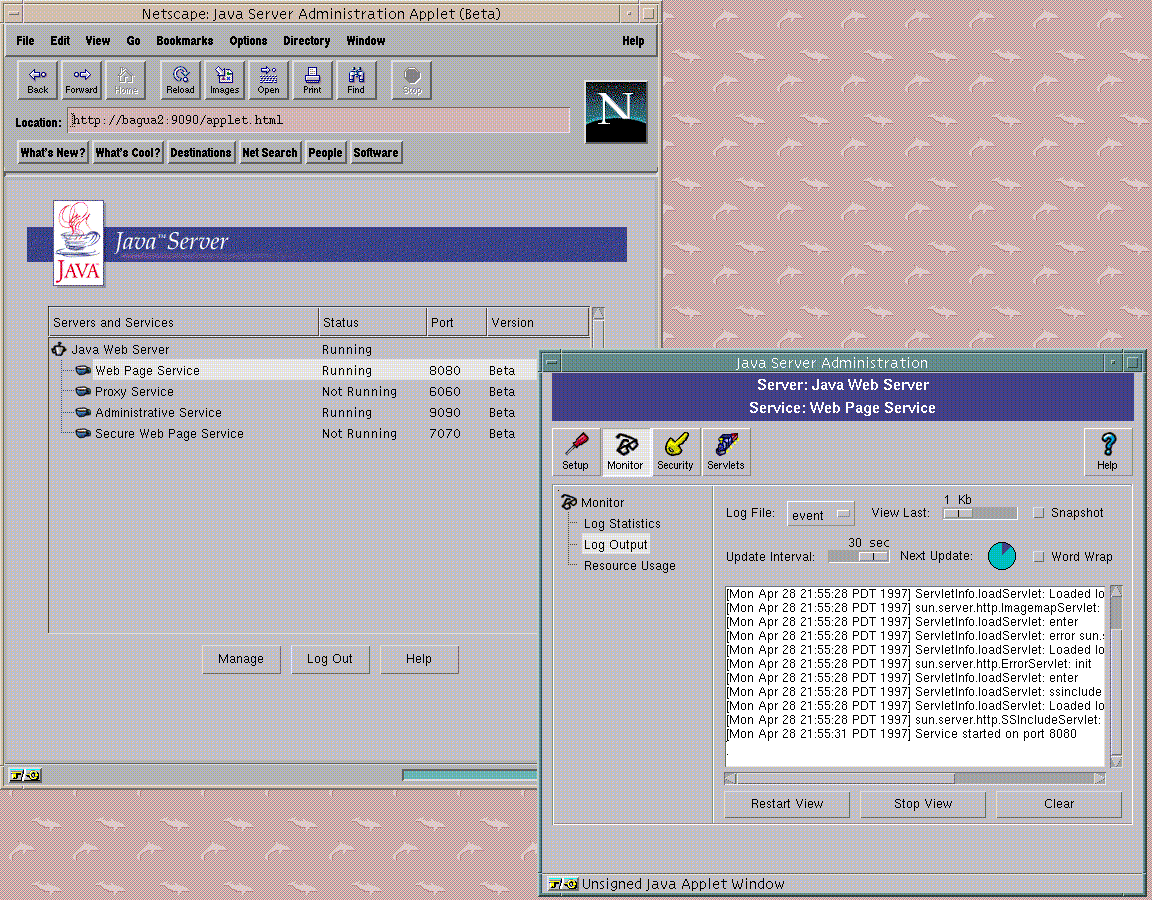This screenshot has height=900, width=1152.
Task: Open the Security key icon panel
Action: (x=675, y=451)
